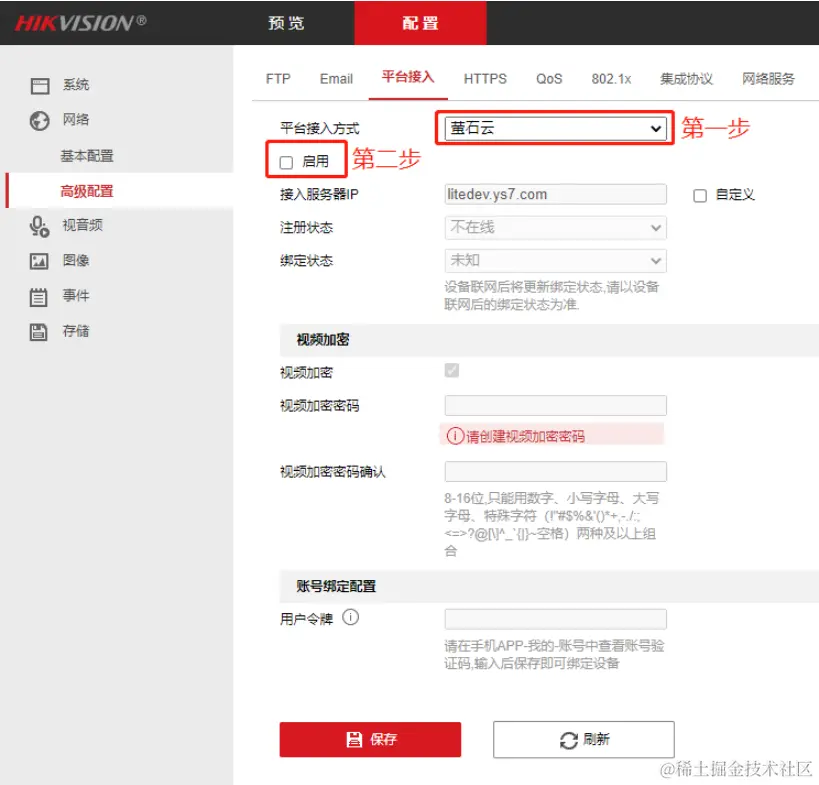The width and height of the screenshot is (819, 785).
Task: Check the 自定义 custom checkbox
Action: (x=700, y=196)
